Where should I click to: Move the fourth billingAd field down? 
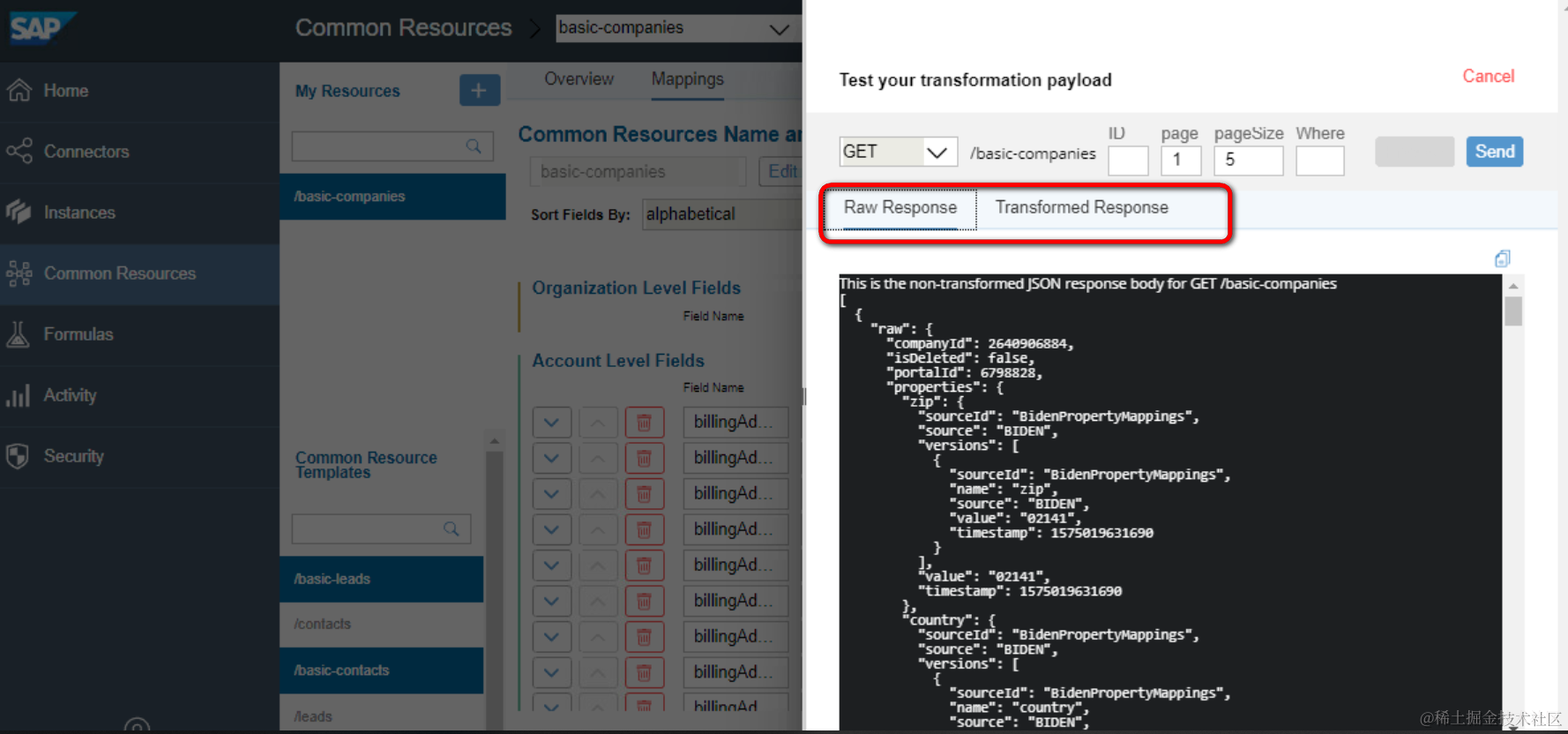(552, 529)
